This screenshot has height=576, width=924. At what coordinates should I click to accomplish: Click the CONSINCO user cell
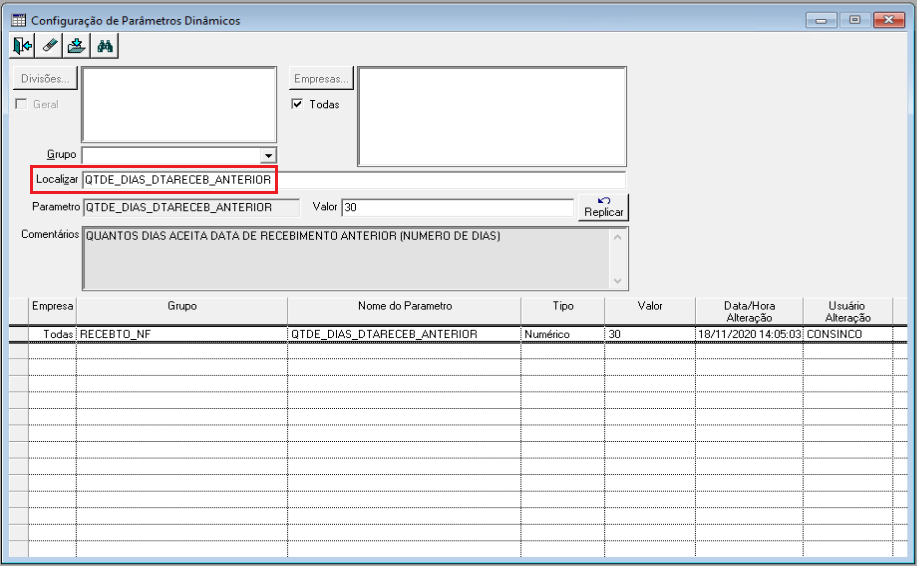[x=847, y=335]
